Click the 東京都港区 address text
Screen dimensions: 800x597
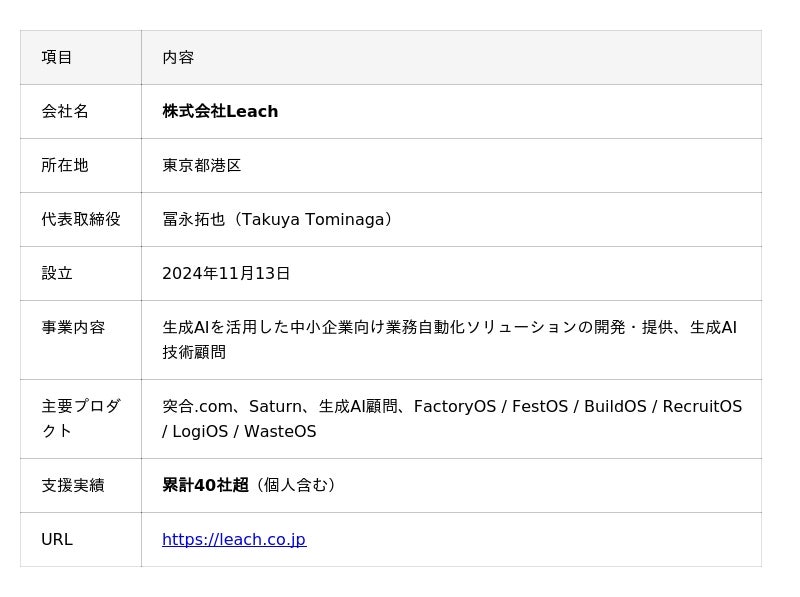pos(202,166)
